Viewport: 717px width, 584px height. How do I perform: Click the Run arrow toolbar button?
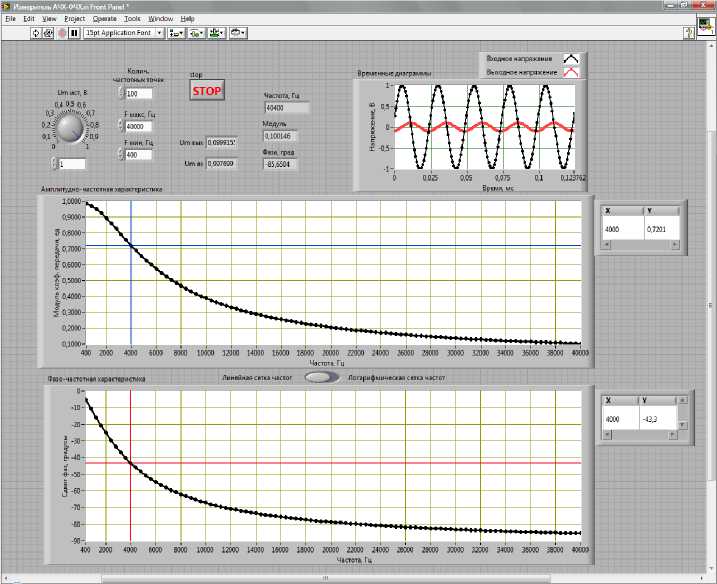pos(36,33)
